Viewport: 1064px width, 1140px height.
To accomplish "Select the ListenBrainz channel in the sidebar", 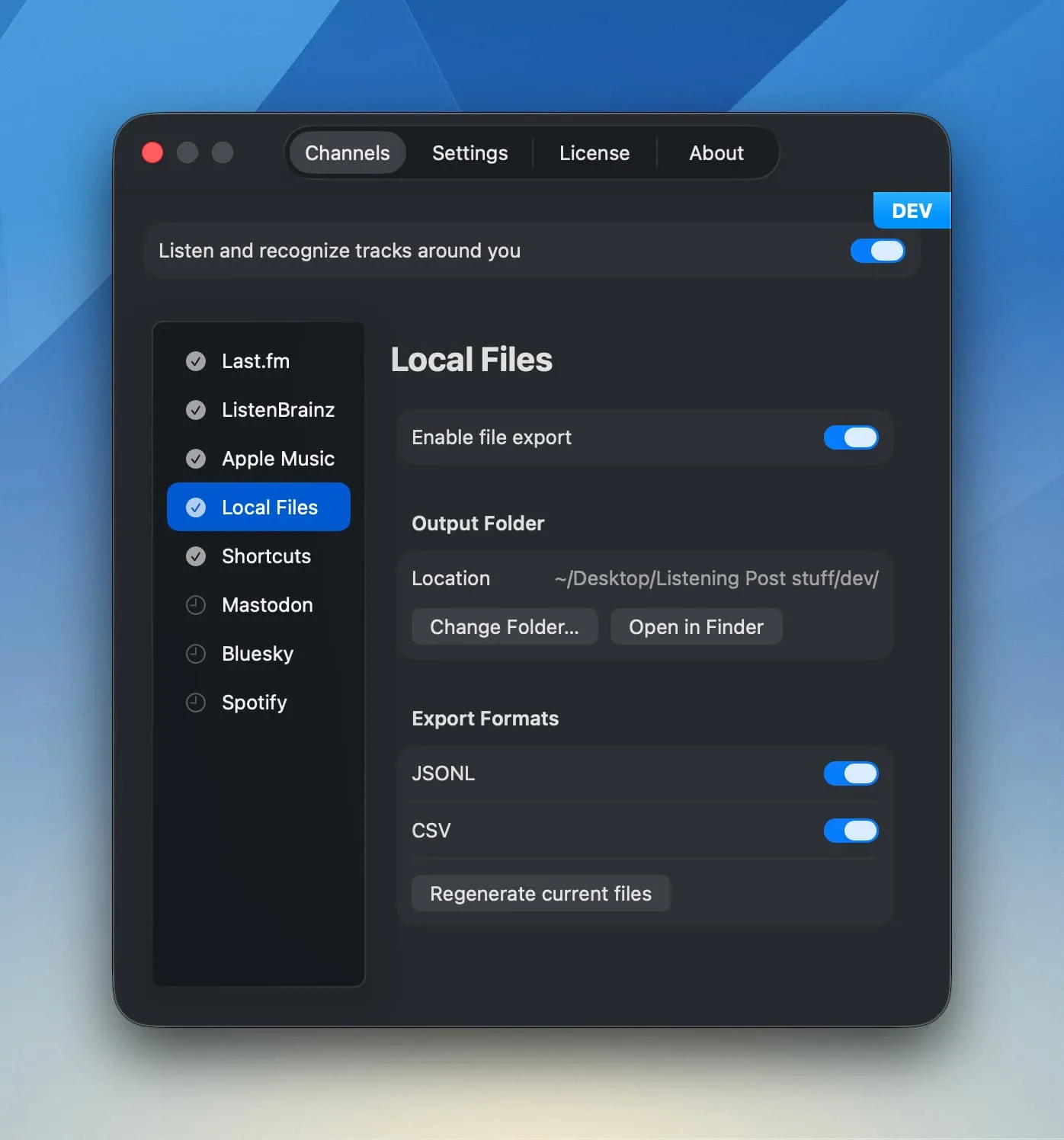I will tap(277, 410).
